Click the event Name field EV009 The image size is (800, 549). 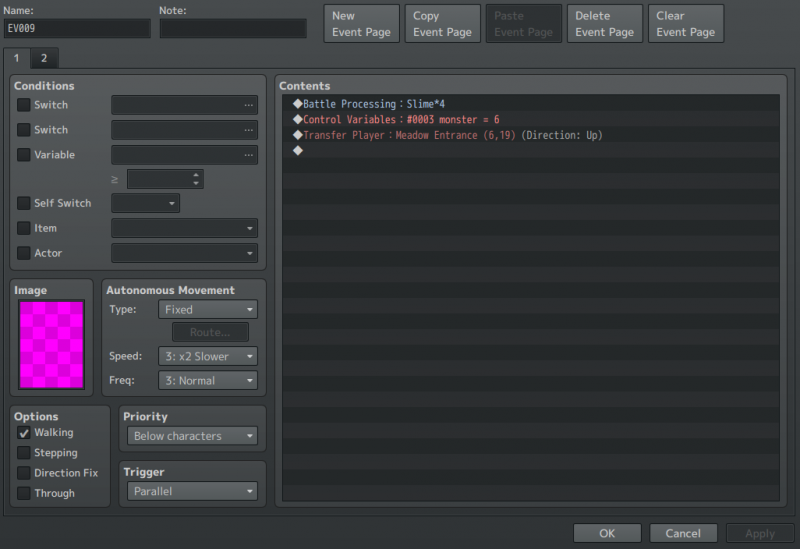tap(77, 29)
